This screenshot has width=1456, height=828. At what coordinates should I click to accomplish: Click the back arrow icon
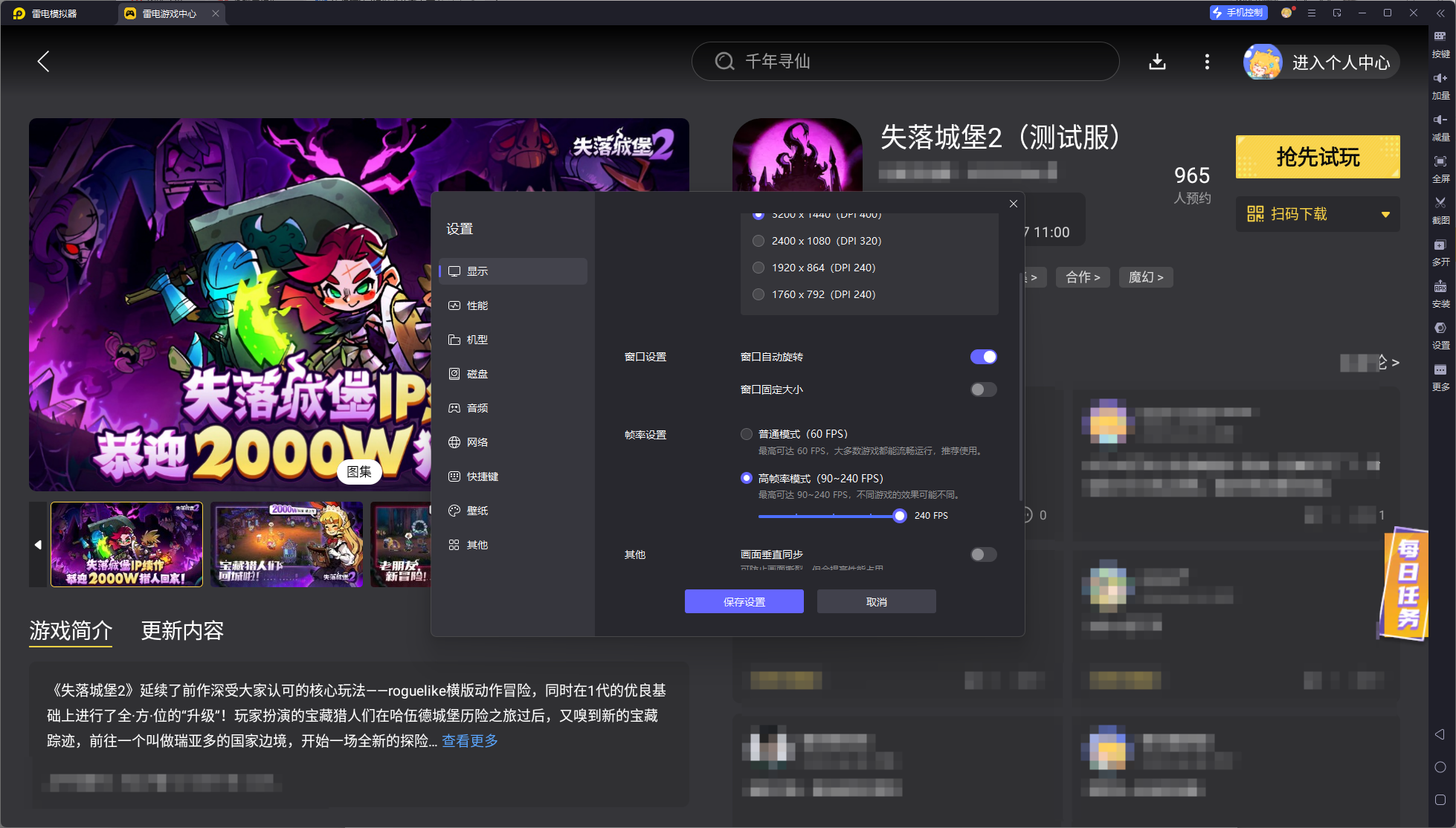click(43, 62)
